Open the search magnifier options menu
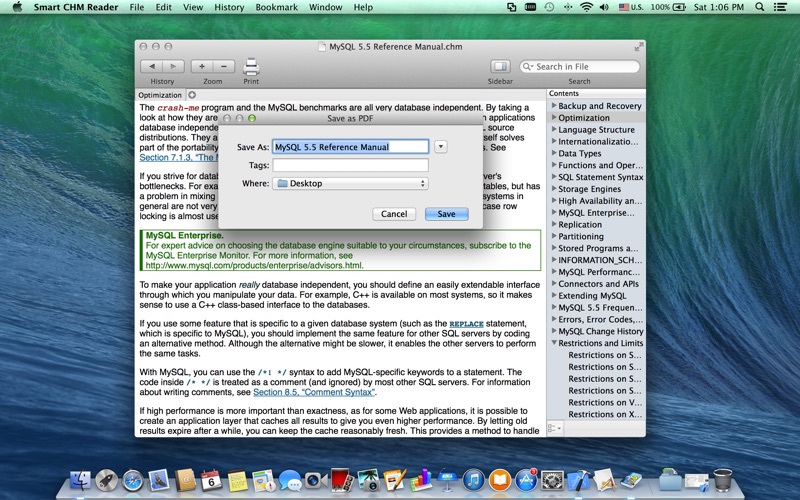 click(x=528, y=66)
